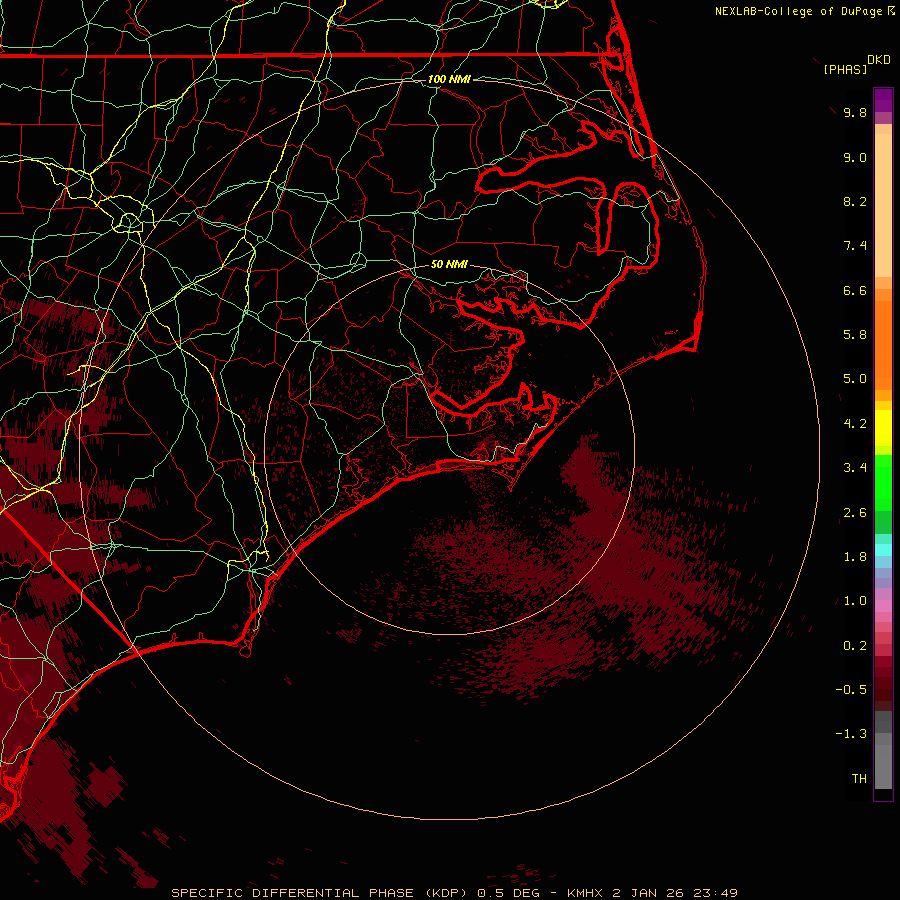900x900 pixels.
Task: Click the -1.3 value on the color scale
Action: click(851, 734)
